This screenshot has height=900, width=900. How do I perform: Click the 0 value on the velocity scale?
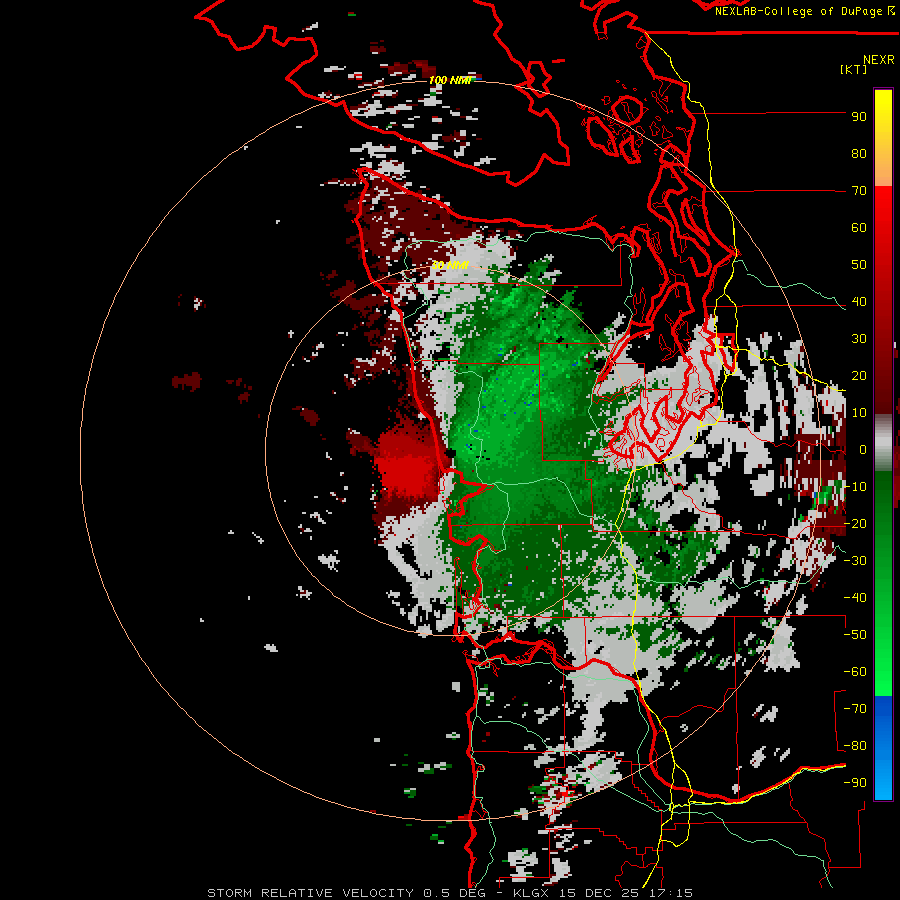tap(863, 449)
